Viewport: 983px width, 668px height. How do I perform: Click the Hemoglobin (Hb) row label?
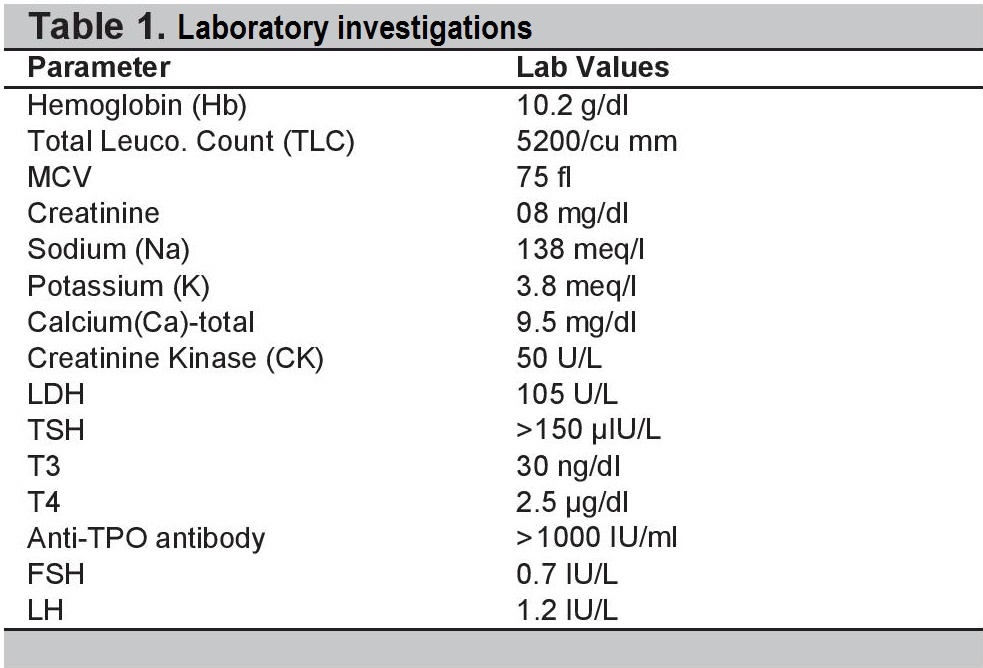[x=137, y=105]
